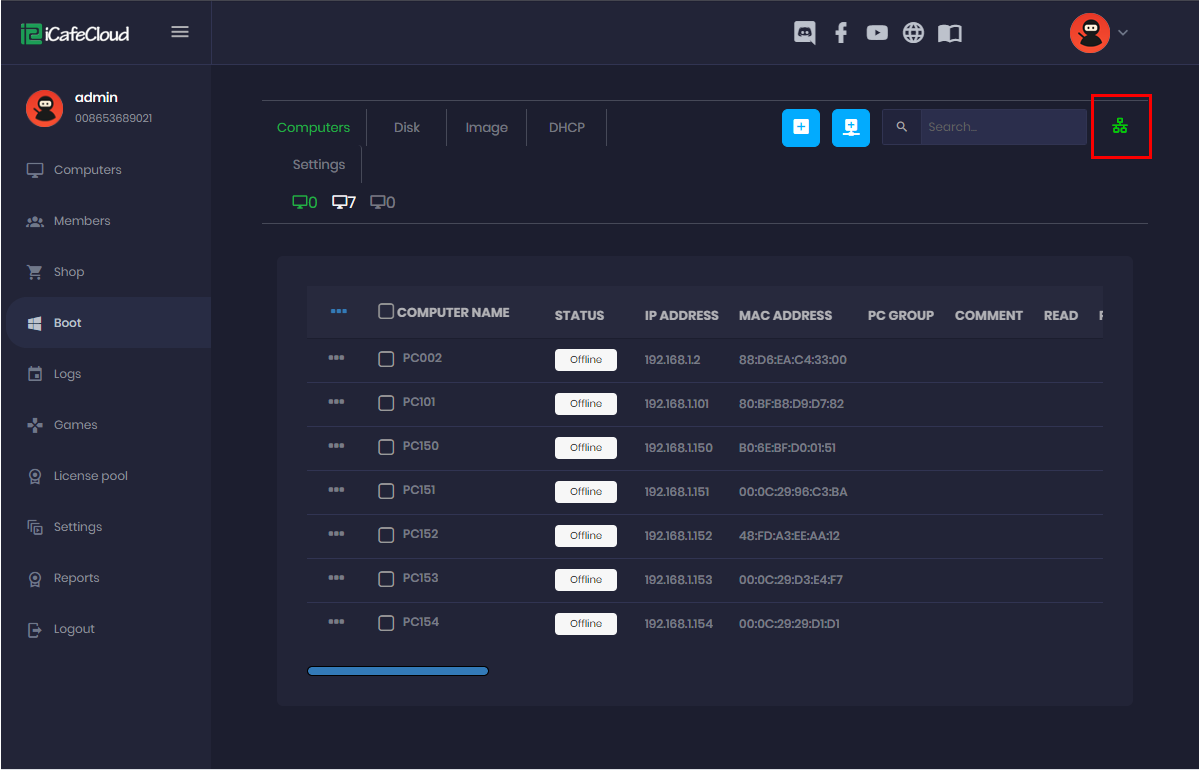1200x770 pixels.
Task: Click the import download icon beside the plus button
Action: pyautogui.click(x=850, y=127)
